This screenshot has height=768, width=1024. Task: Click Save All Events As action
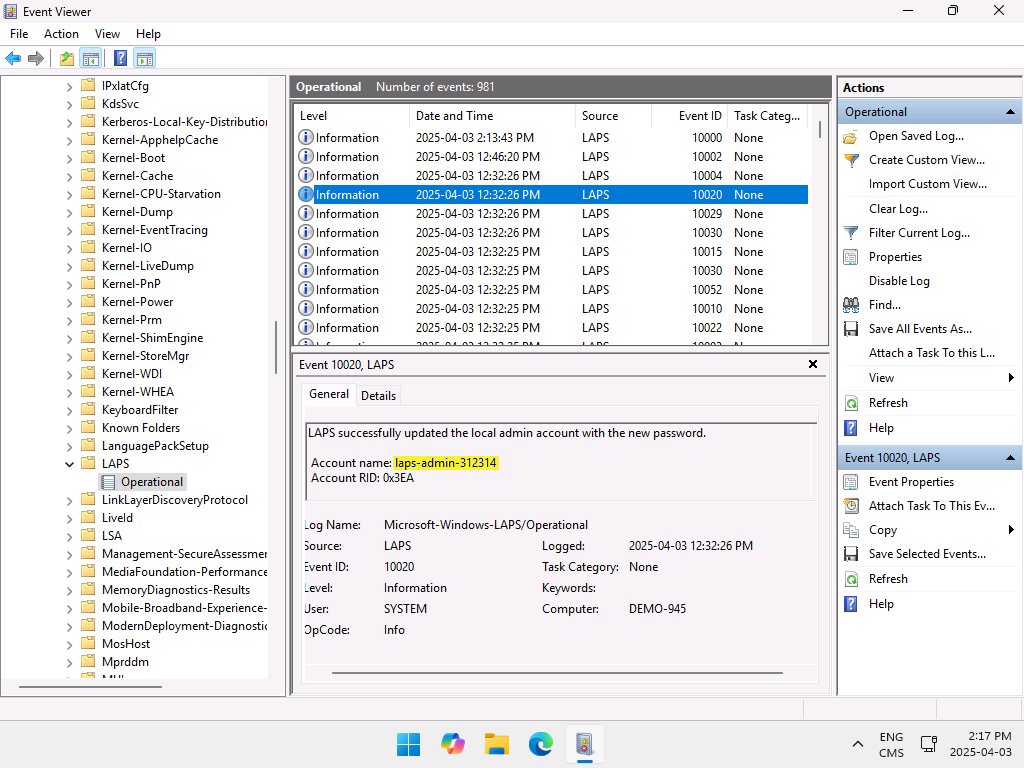coord(919,329)
